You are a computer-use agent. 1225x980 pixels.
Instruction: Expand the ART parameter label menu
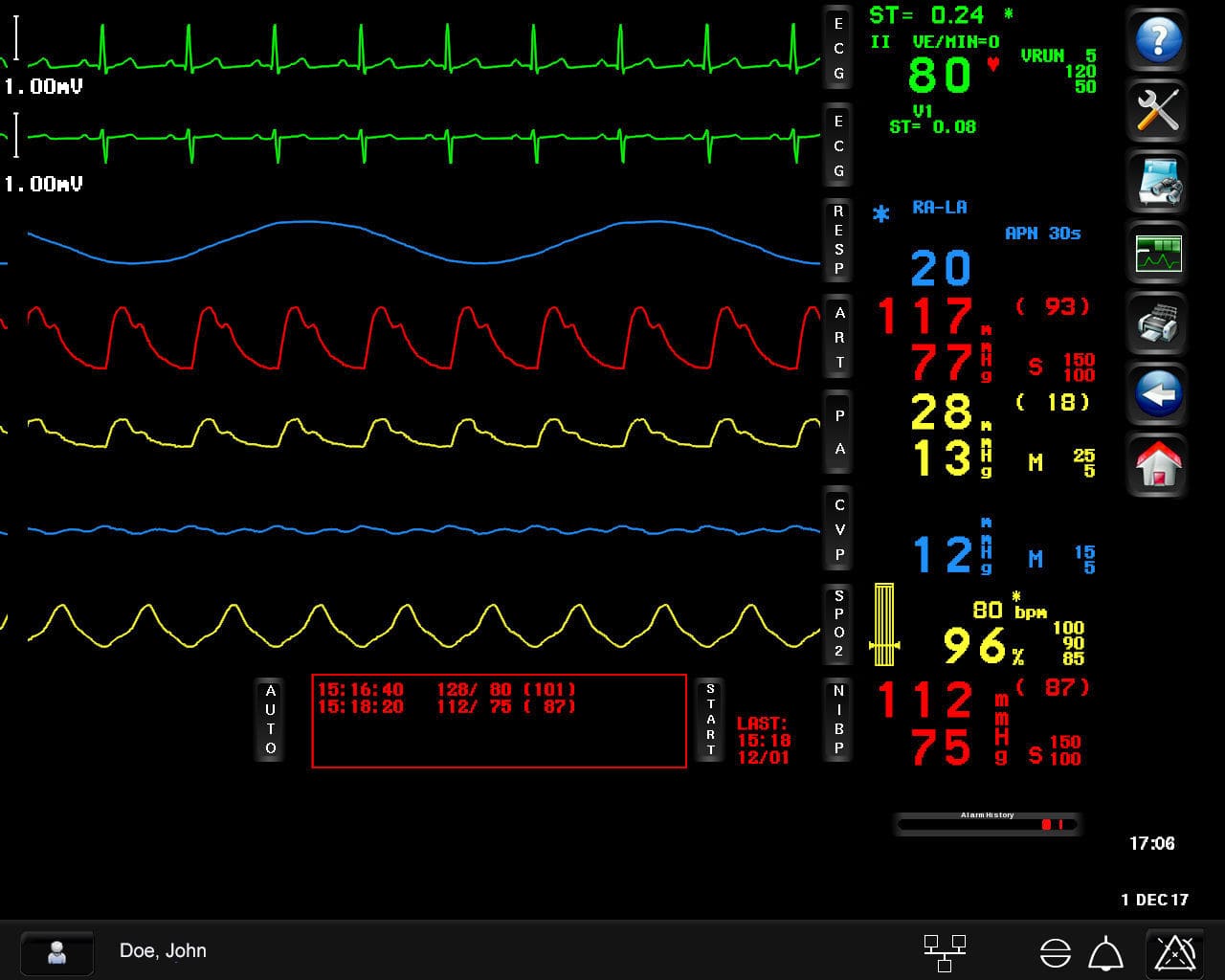point(839,338)
